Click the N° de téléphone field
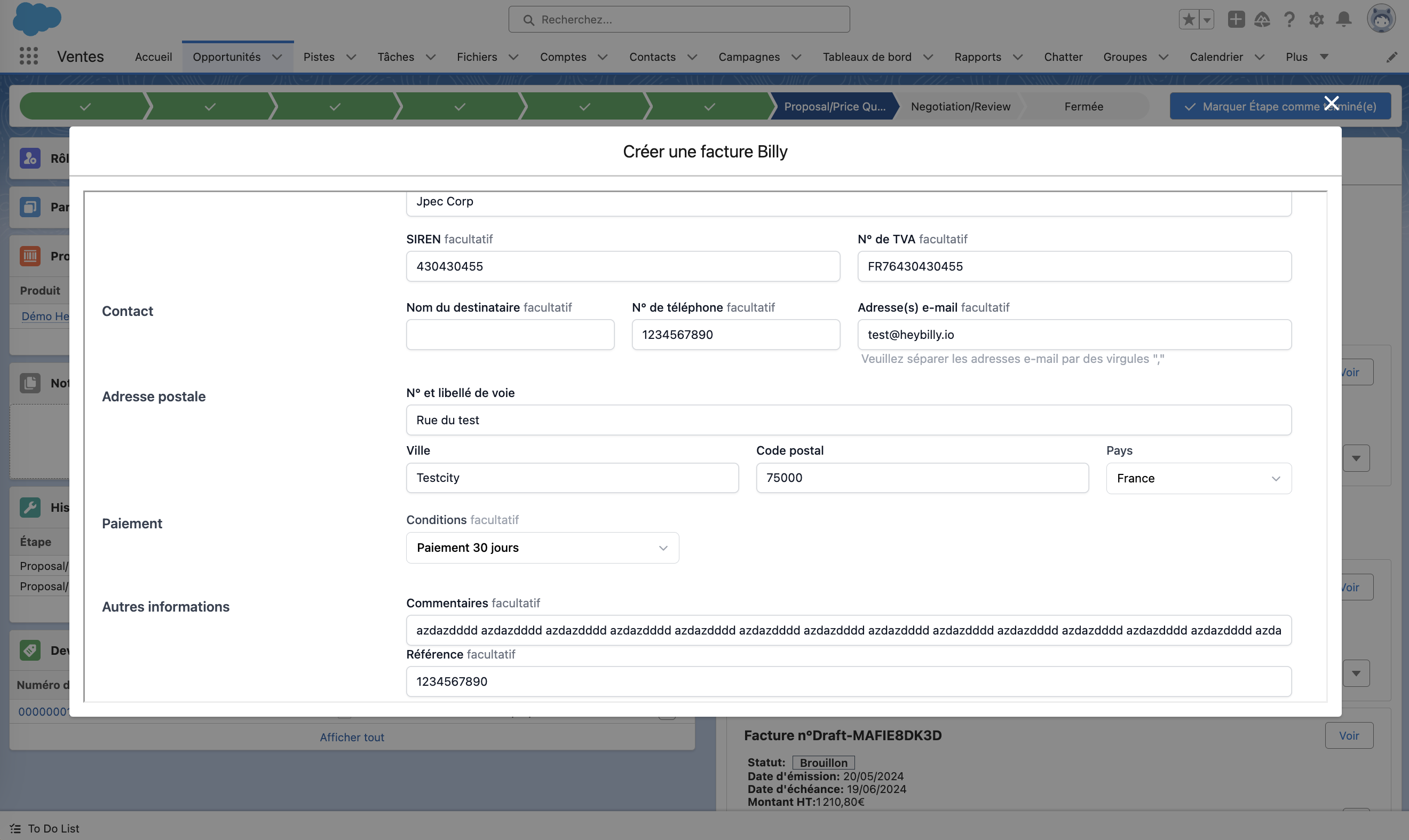 (736, 335)
